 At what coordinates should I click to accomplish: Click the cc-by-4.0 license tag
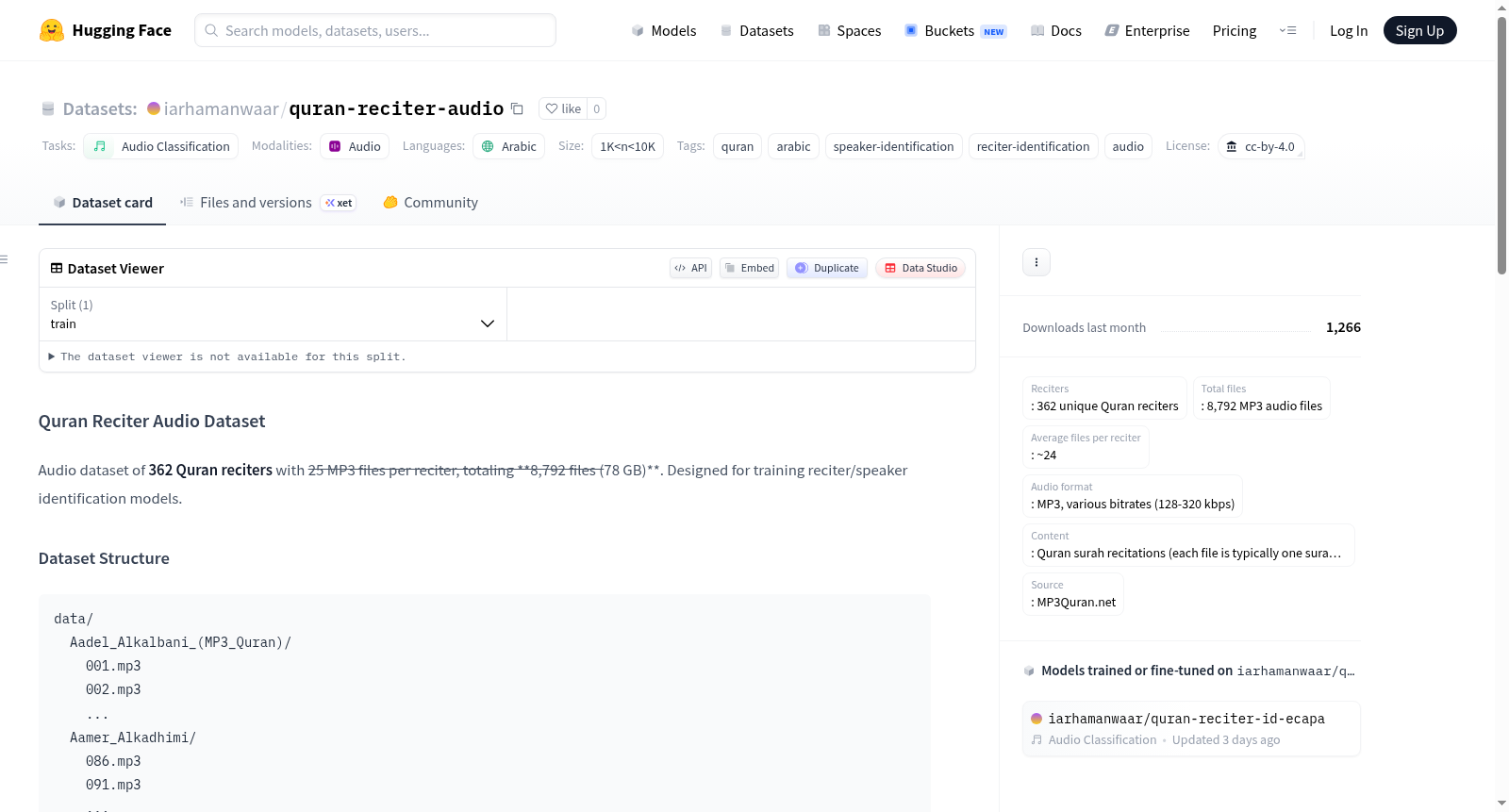[x=1261, y=146]
